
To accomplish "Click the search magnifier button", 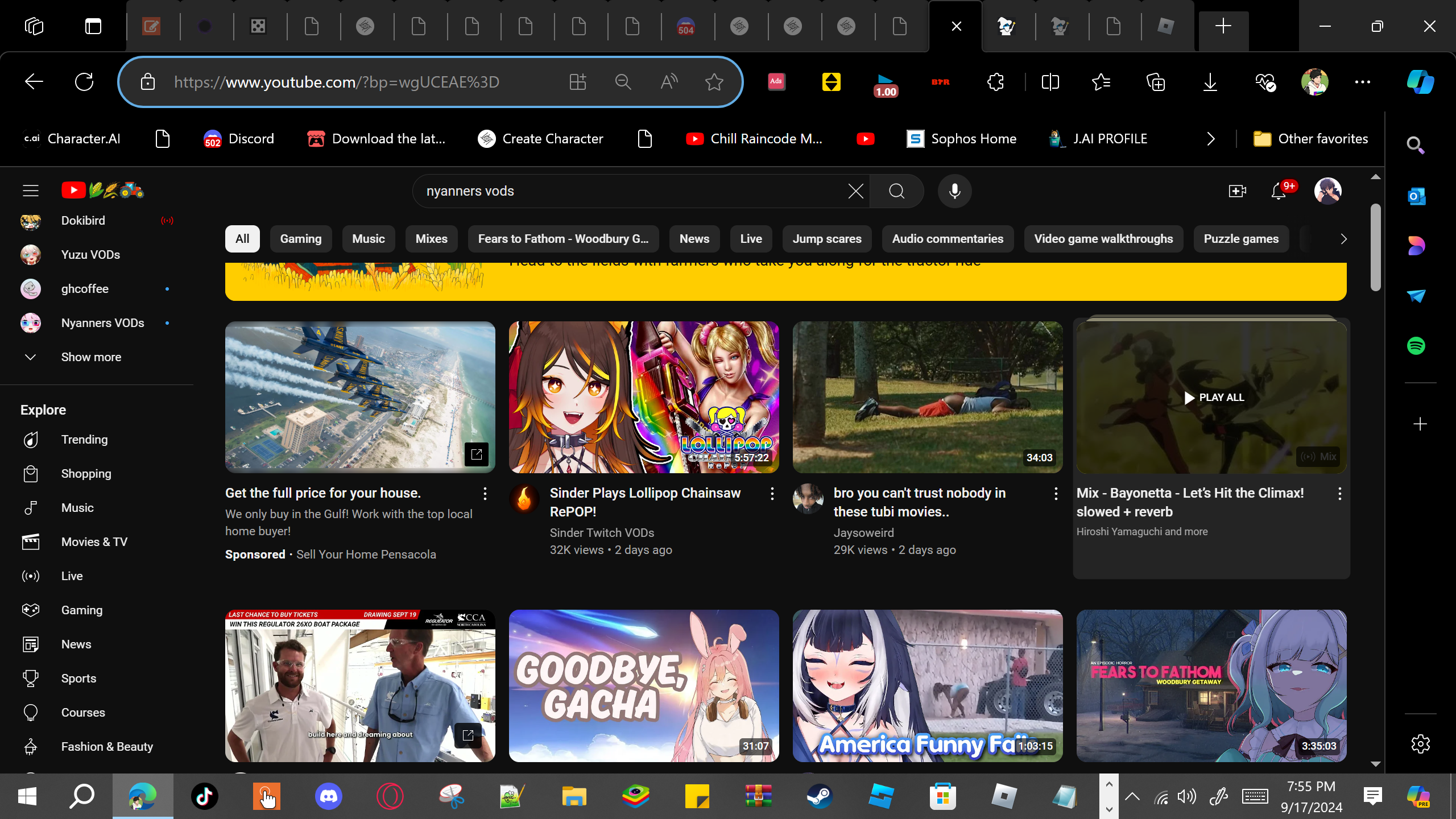I will 897,191.
